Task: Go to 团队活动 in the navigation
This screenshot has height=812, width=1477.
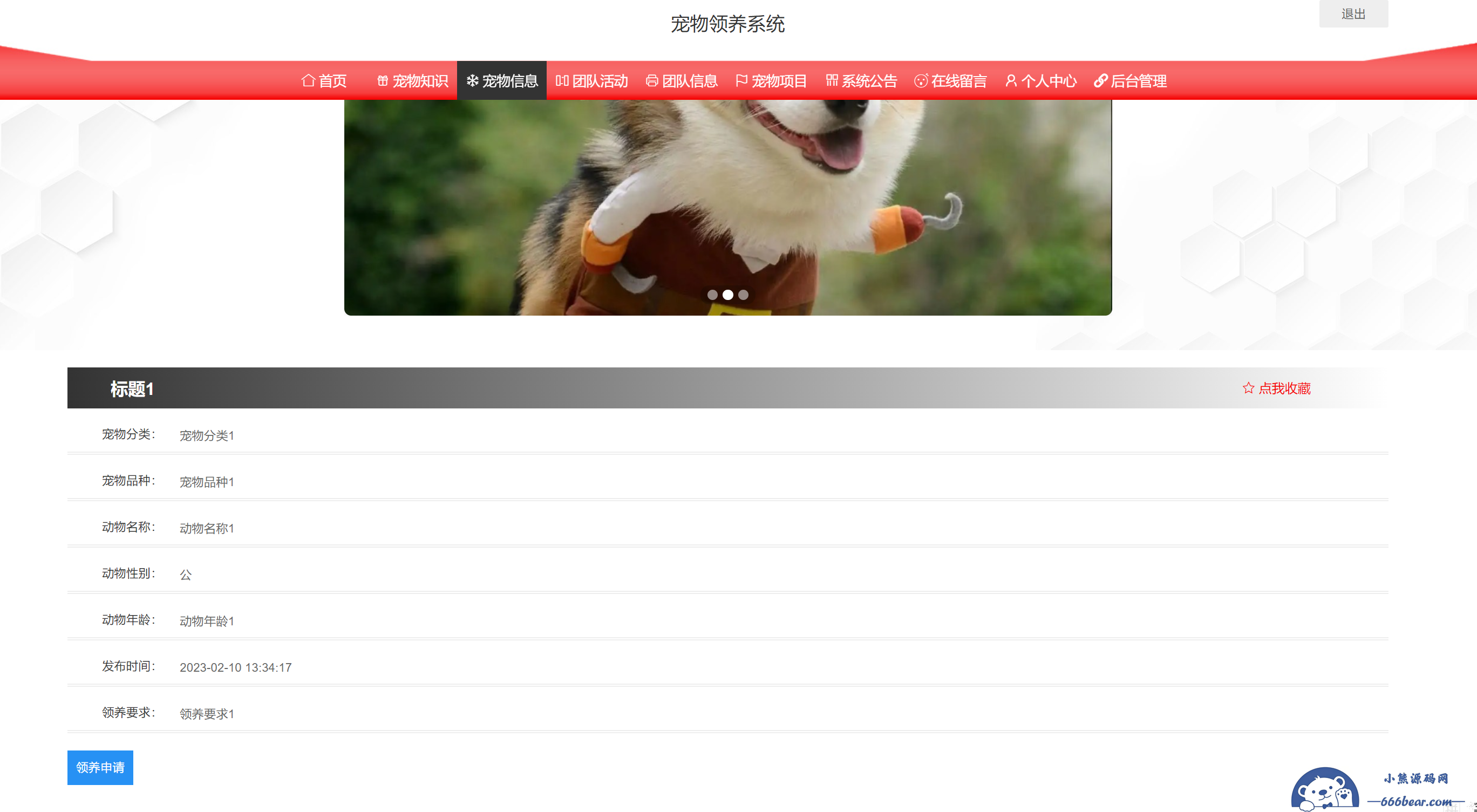Action: coord(591,81)
